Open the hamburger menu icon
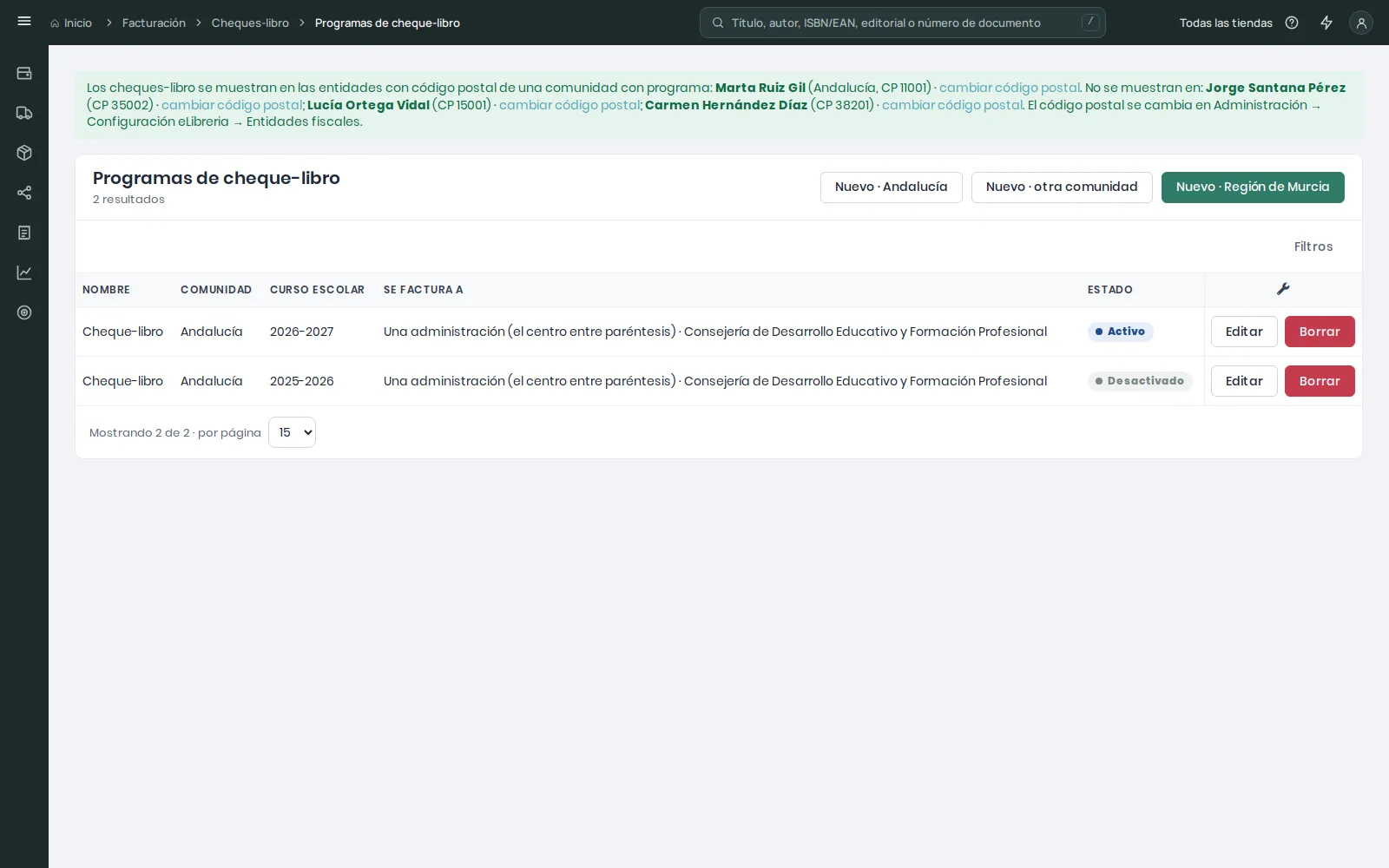Screen dimensions: 1389x868 click(24, 21)
